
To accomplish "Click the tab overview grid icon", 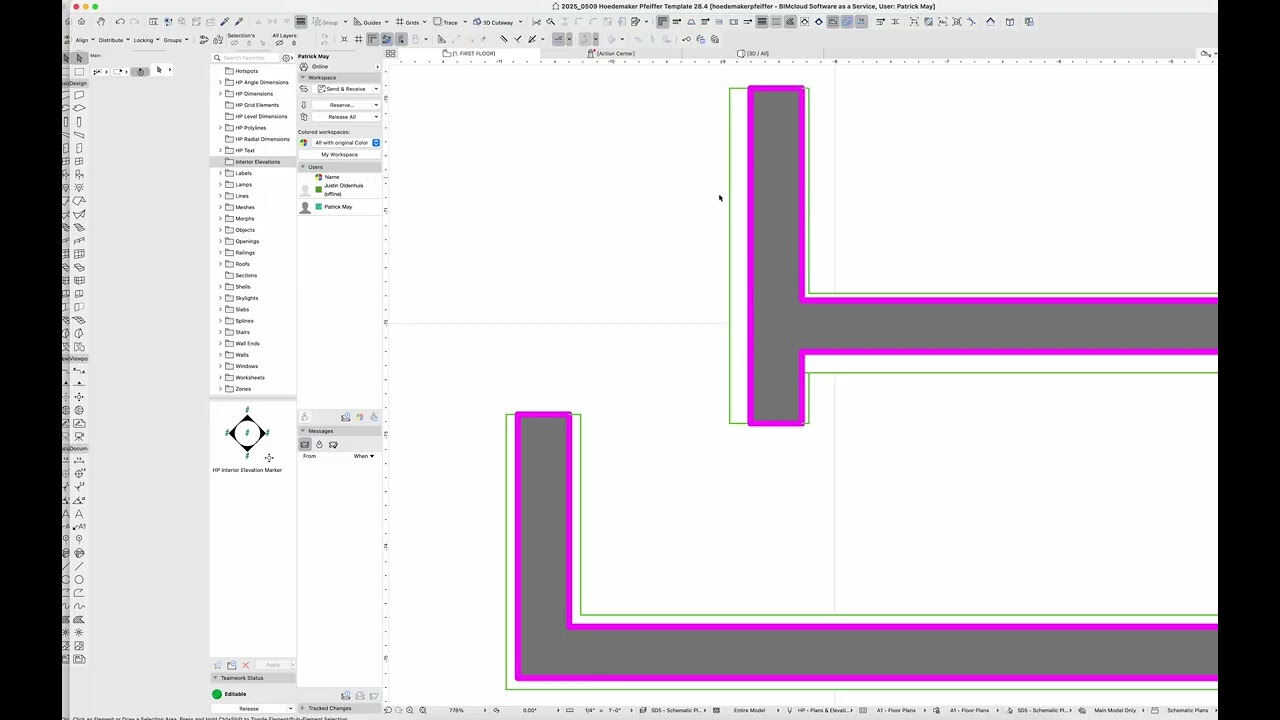I will click(391, 53).
